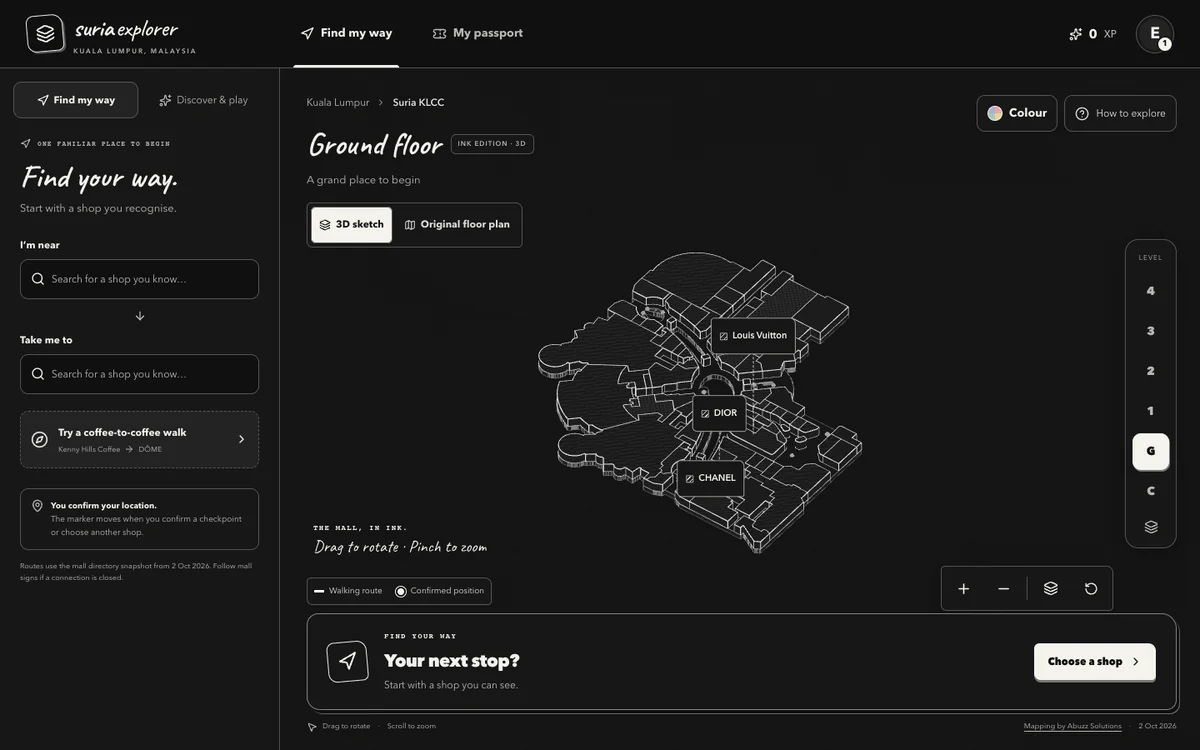Image resolution: width=1200 pixels, height=750 pixels.
Task: Click the cursor icon beside Drag to rotate hint
Action: 312,727
